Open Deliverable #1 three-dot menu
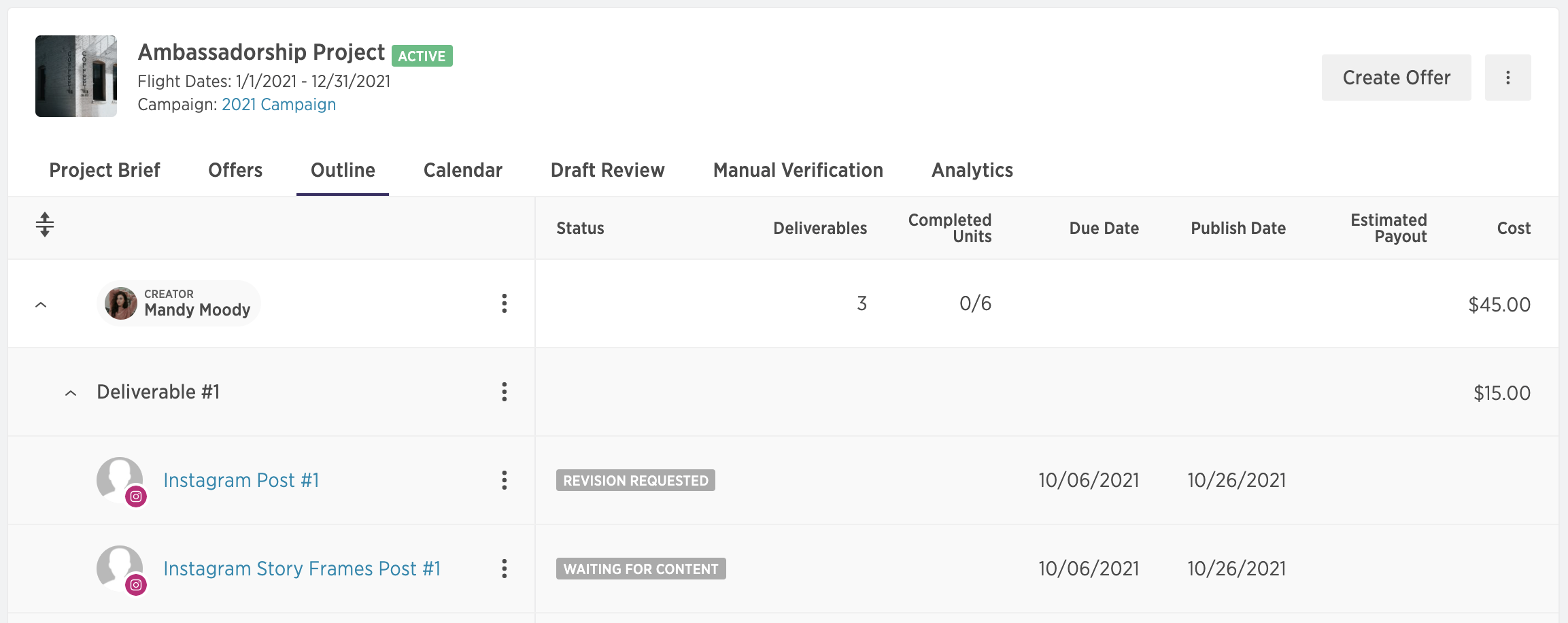The image size is (1568, 623). point(504,392)
